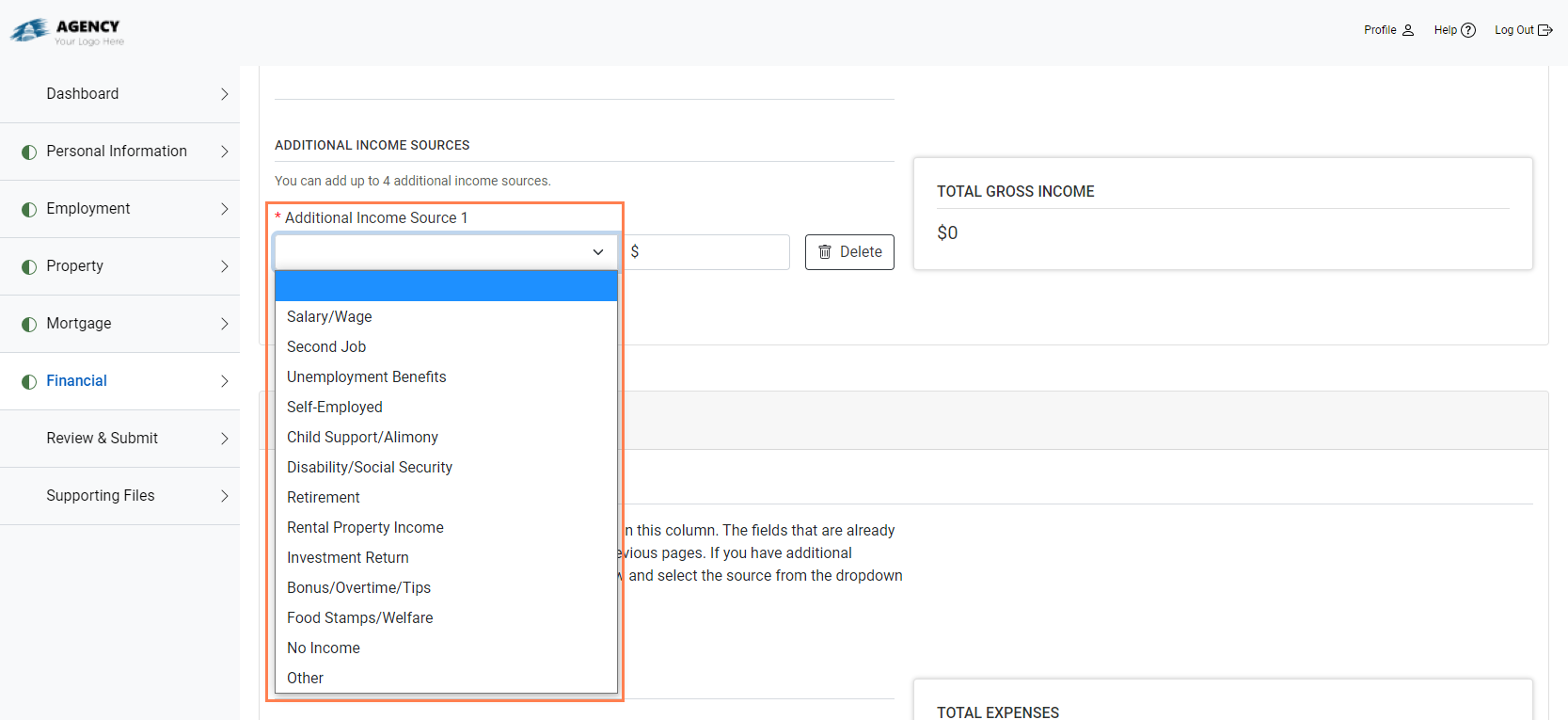Image resolution: width=1568 pixels, height=720 pixels.
Task: Open Supporting Files in sidebar
Action: click(x=101, y=496)
